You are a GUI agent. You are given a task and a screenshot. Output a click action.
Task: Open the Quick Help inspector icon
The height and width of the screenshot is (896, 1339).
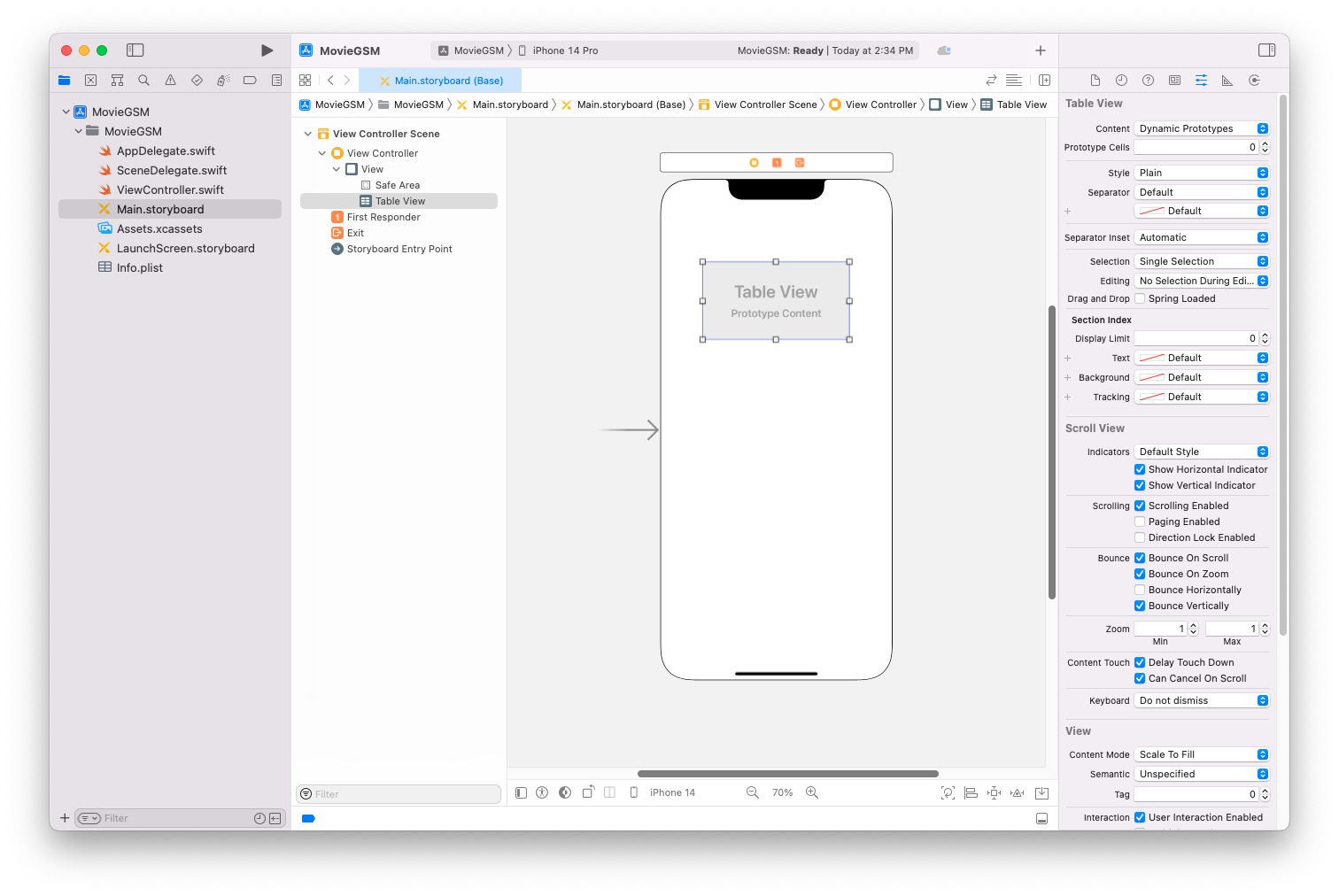click(x=1149, y=81)
